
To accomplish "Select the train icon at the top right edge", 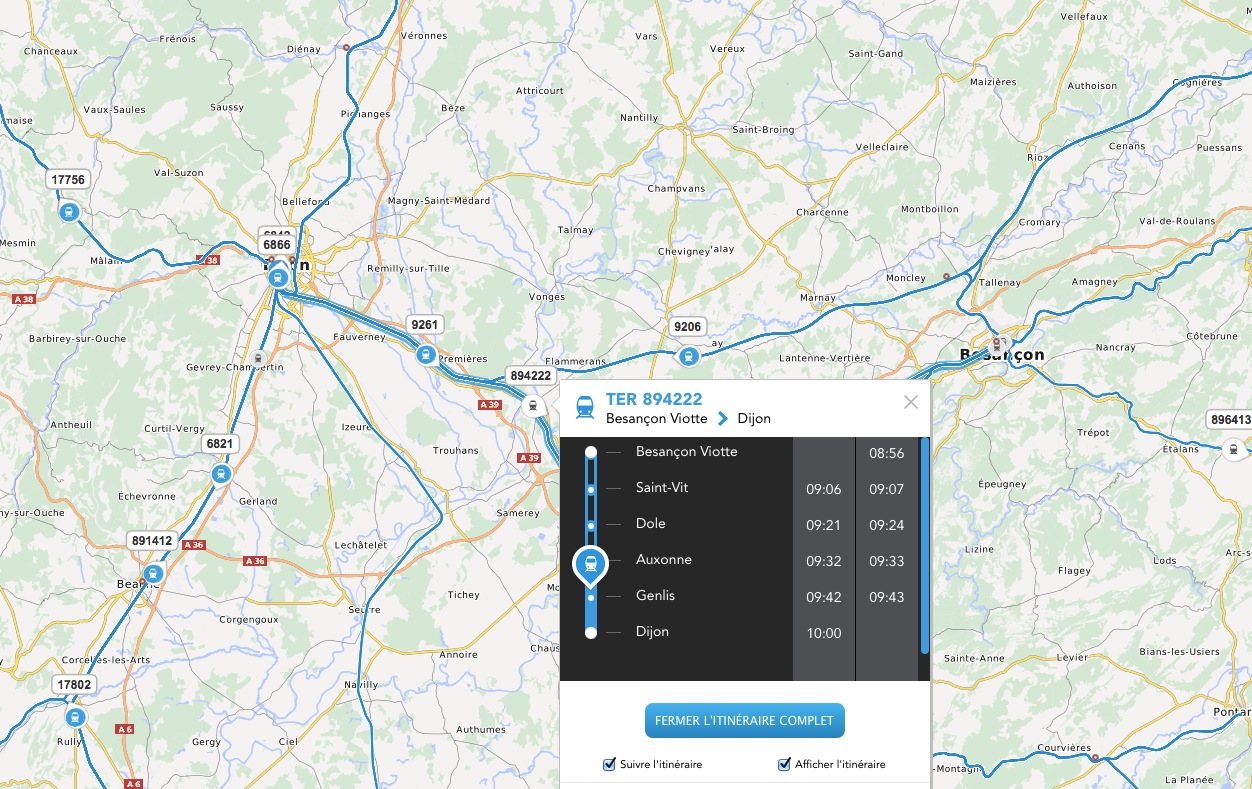I will [x=1233, y=449].
